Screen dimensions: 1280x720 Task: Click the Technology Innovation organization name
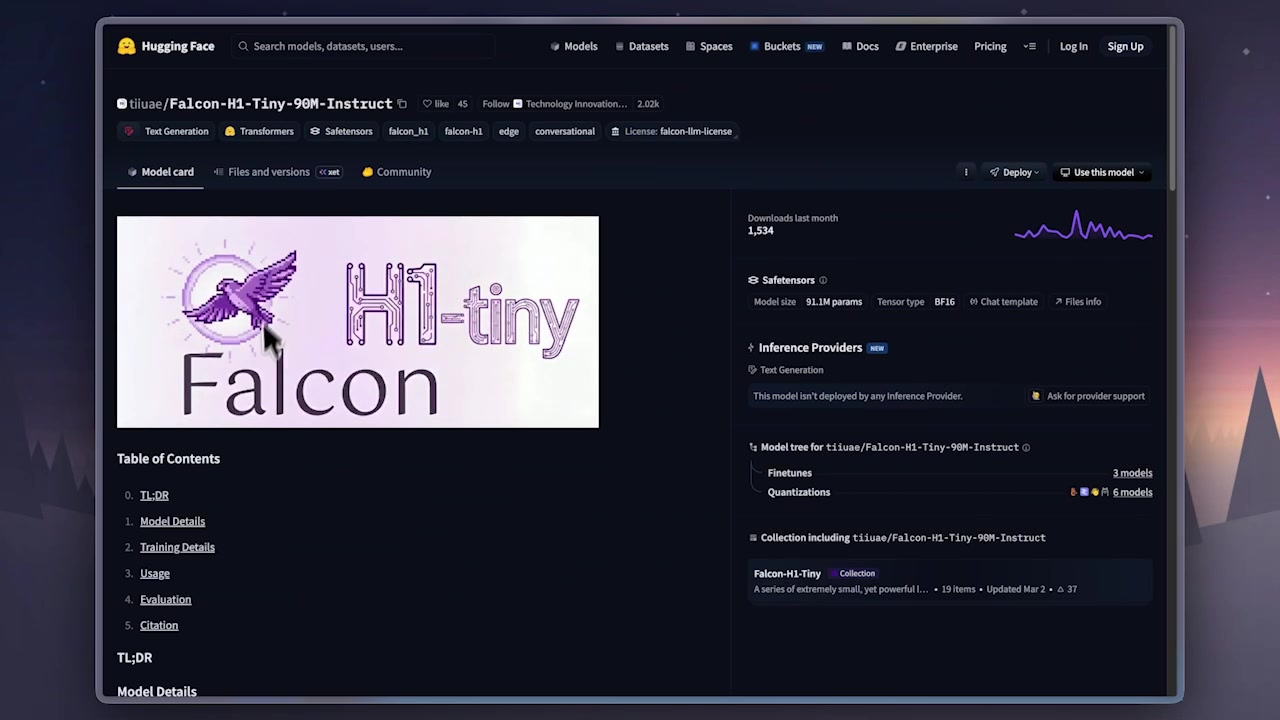pos(576,104)
